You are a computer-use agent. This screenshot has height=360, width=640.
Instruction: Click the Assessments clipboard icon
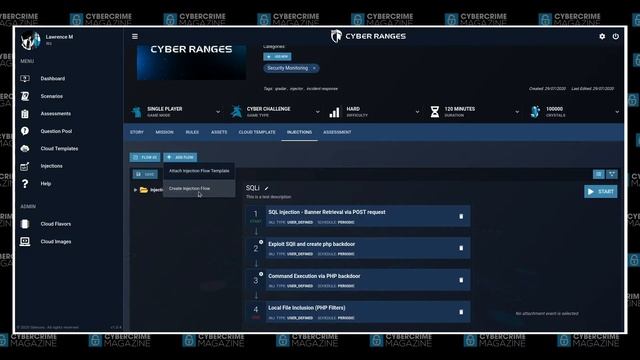pos(25,114)
